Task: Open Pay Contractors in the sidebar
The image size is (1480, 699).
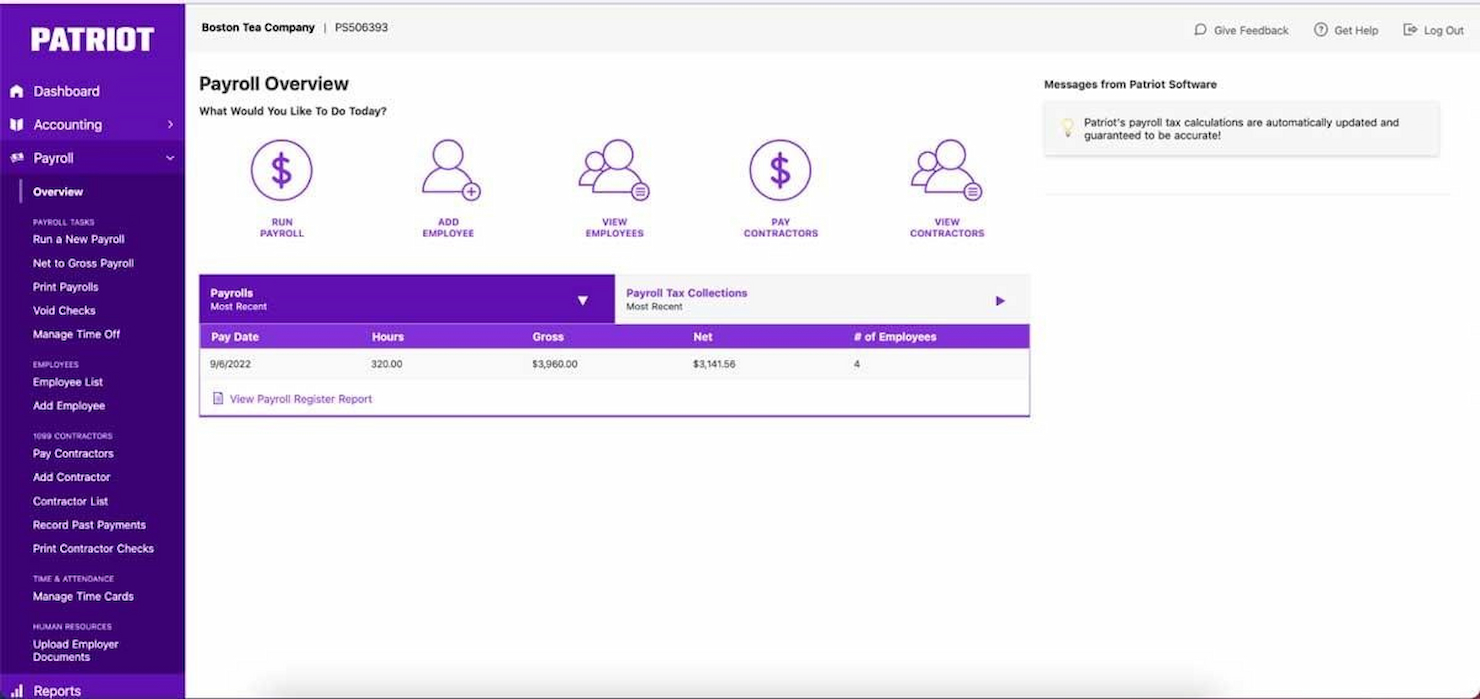Action: click(73, 453)
